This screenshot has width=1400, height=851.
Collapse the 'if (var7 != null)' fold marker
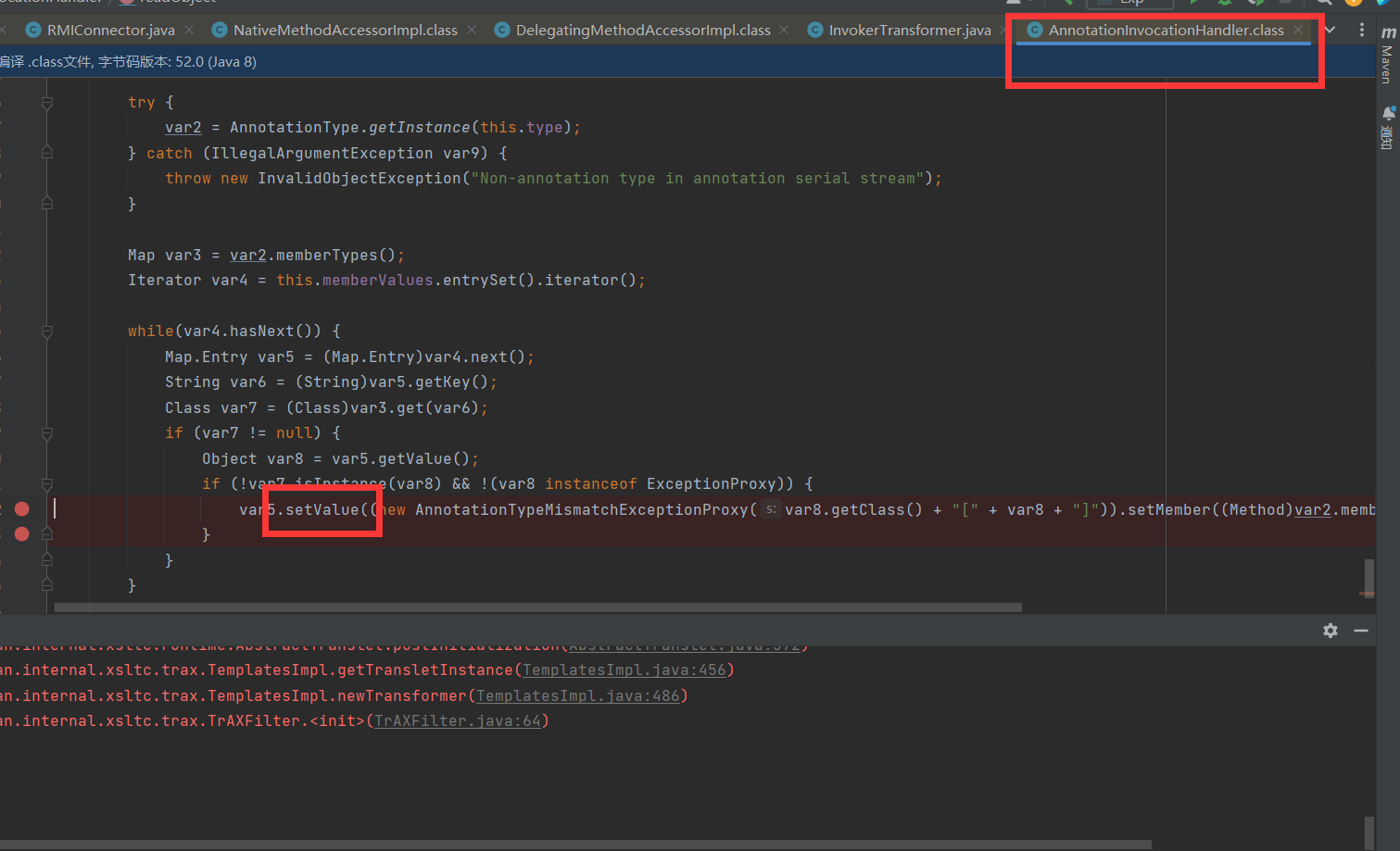pyautogui.click(x=47, y=433)
